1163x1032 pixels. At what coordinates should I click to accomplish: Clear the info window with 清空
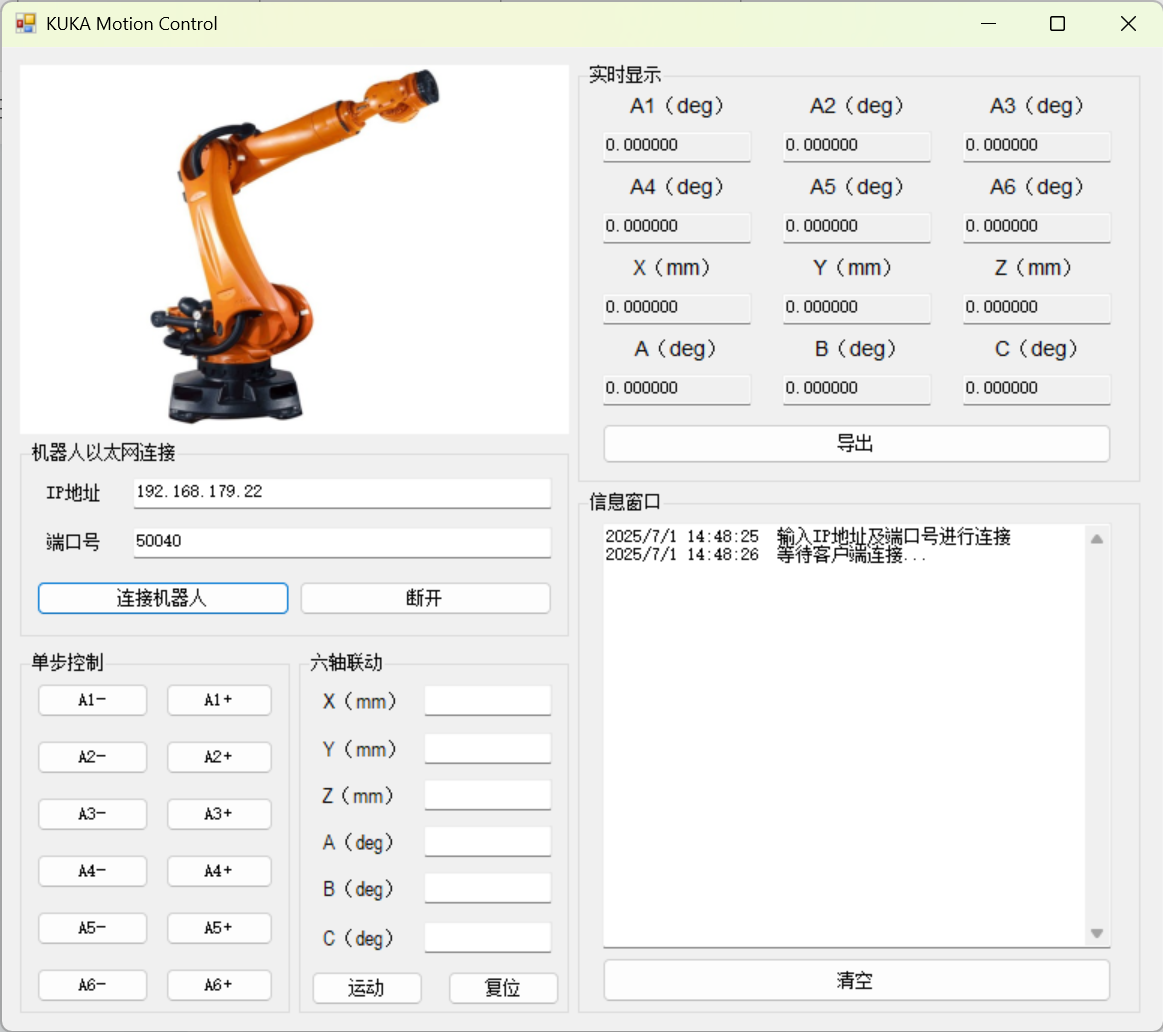[x=857, y=981]
